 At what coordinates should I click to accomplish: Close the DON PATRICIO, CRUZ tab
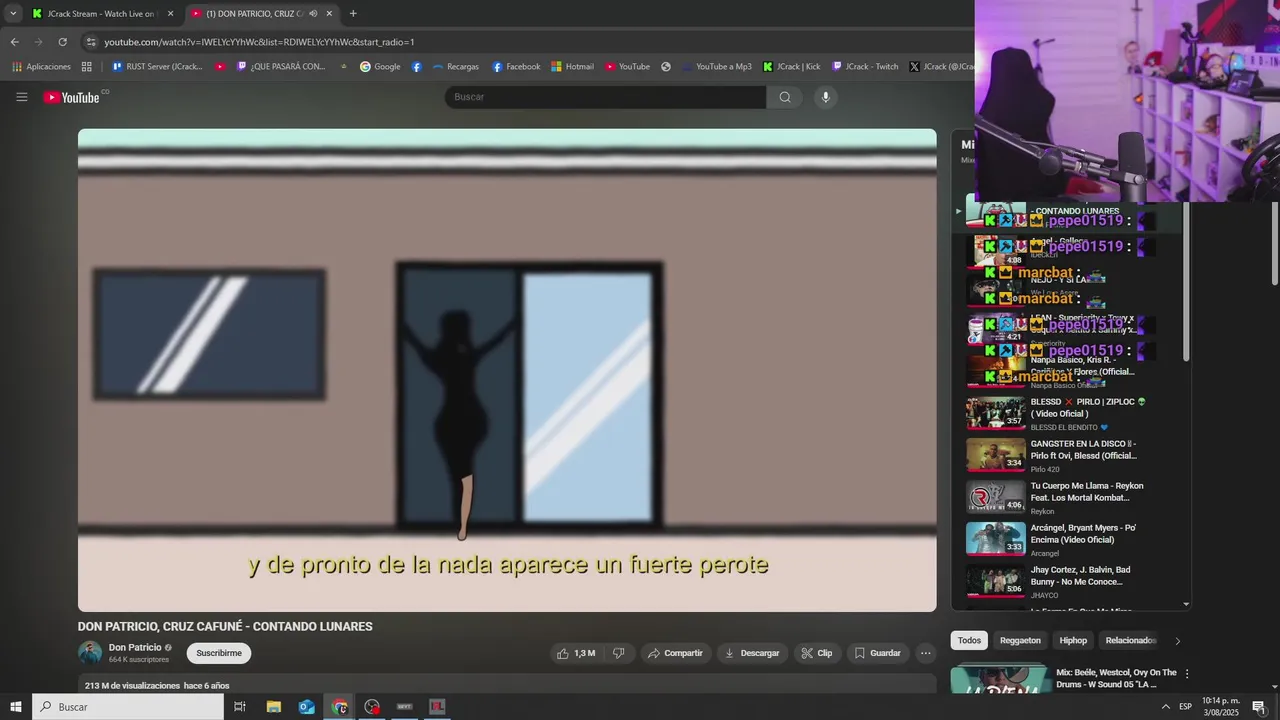[x=329, y=13]
